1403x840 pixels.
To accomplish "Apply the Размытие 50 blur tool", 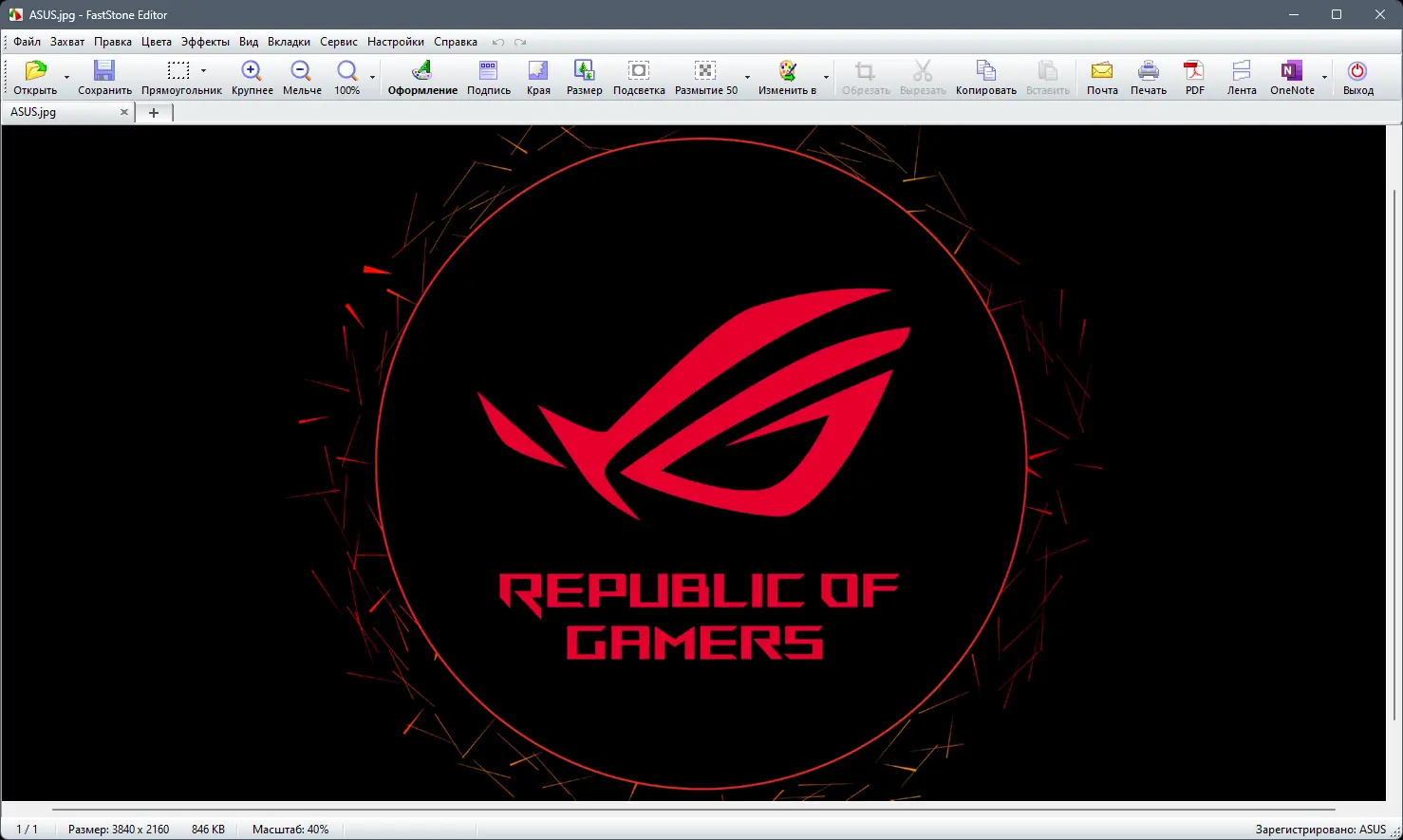I will [705, 77].
